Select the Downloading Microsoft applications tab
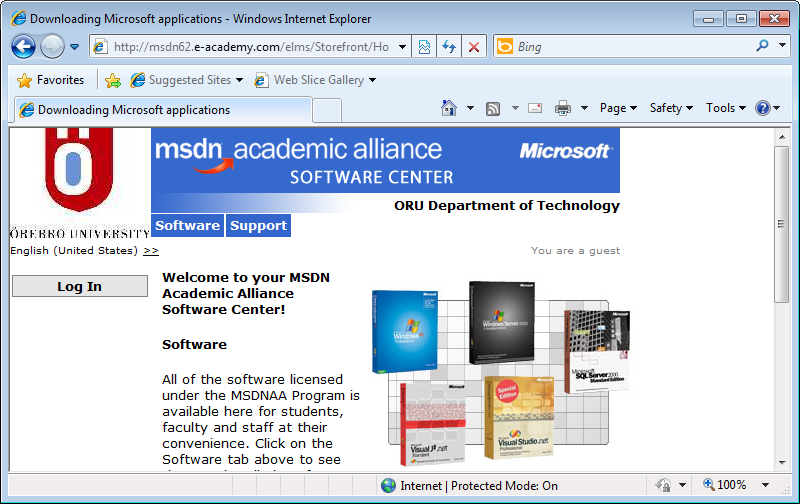Image resolution: width=800 pixels, height=504 pixels. tap(163, 110)
